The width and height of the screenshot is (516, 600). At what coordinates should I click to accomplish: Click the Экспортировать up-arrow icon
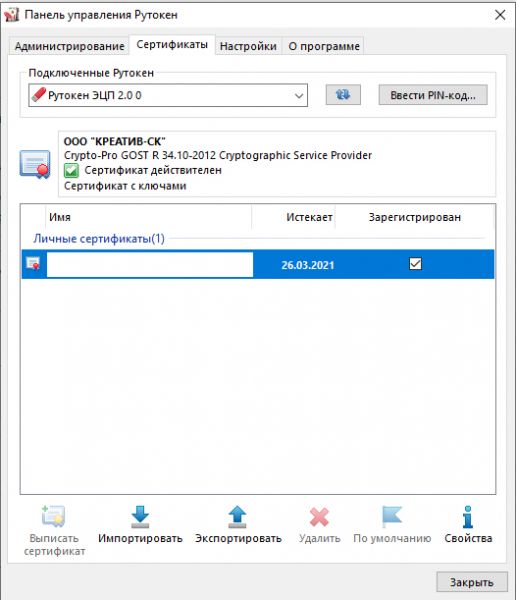coord(237,517)
